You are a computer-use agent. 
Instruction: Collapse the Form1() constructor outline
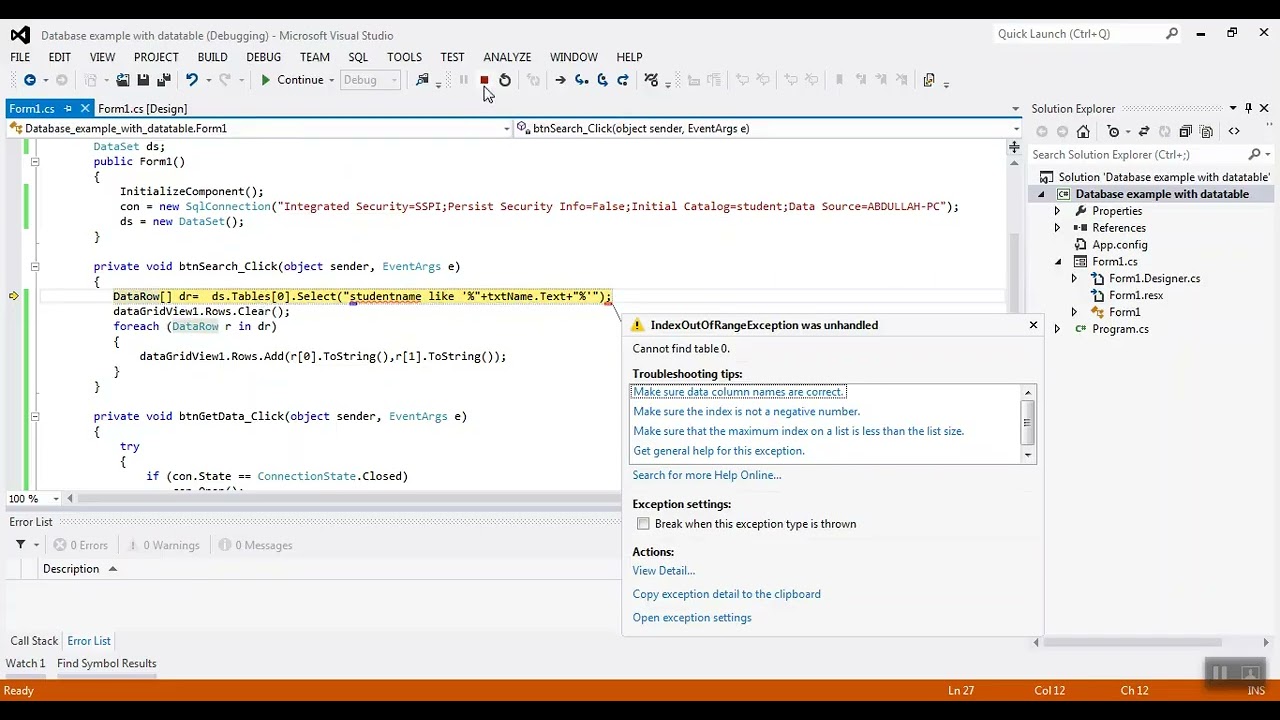click(x=34, y=161)
